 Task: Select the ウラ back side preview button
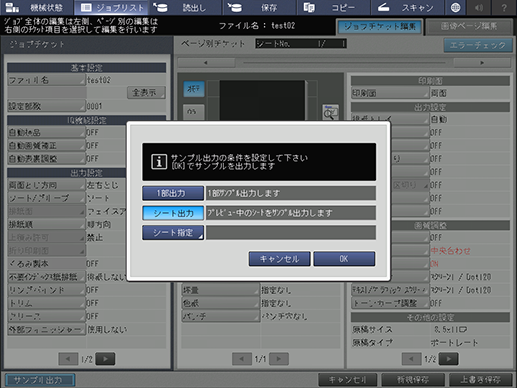194,112
